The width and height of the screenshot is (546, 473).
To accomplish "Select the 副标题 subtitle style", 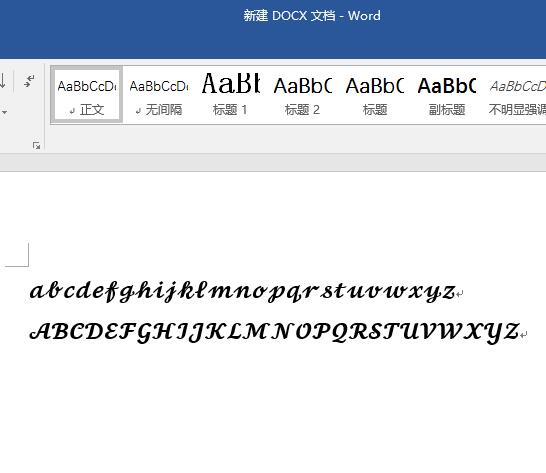I will (x=447, y=95).
